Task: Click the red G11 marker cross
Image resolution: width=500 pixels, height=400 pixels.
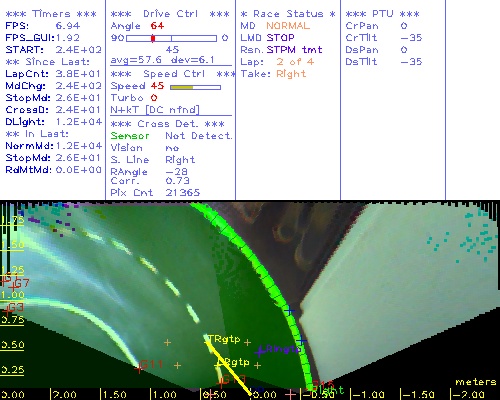Action: [x=139, y=369]
